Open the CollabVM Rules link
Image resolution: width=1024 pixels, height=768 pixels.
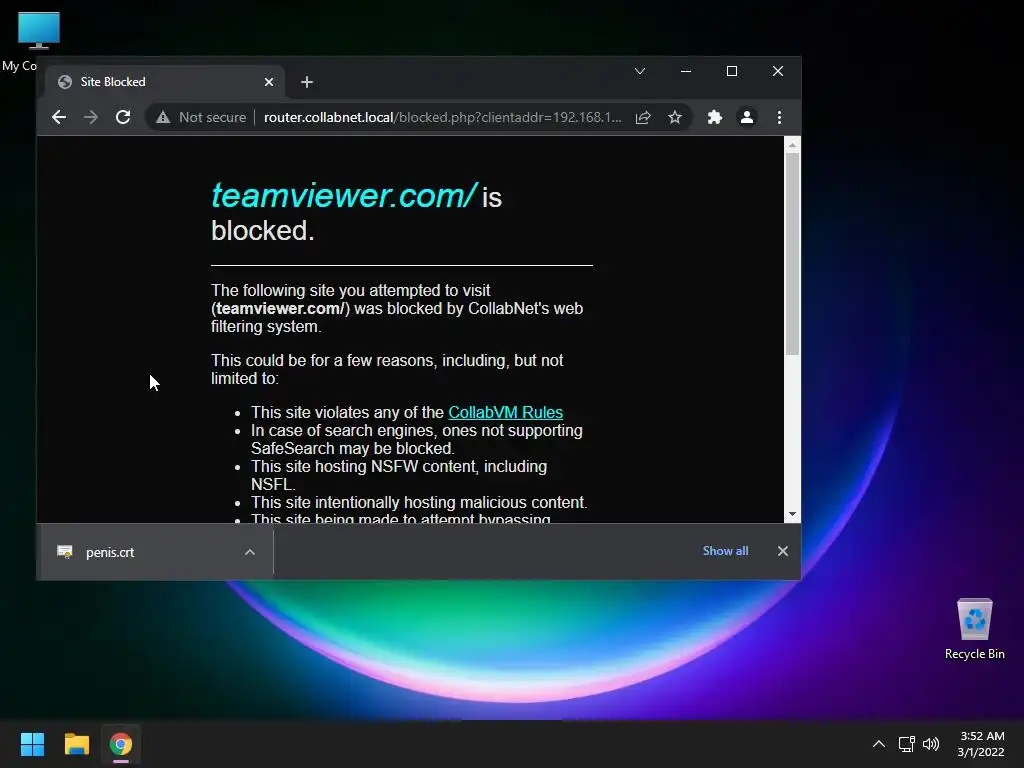click(x=505, y=413)
